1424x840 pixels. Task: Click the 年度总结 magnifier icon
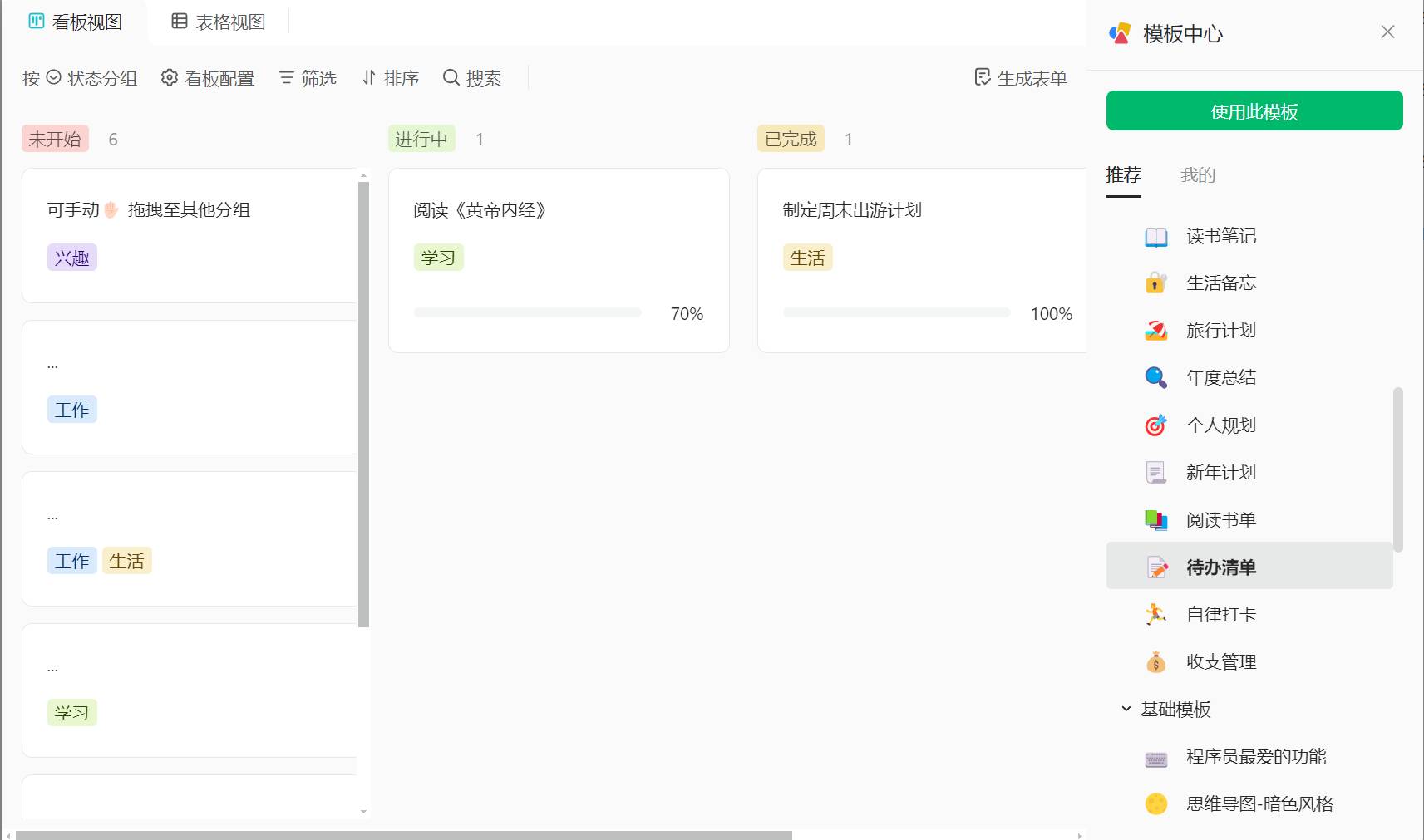(1156, 378)
